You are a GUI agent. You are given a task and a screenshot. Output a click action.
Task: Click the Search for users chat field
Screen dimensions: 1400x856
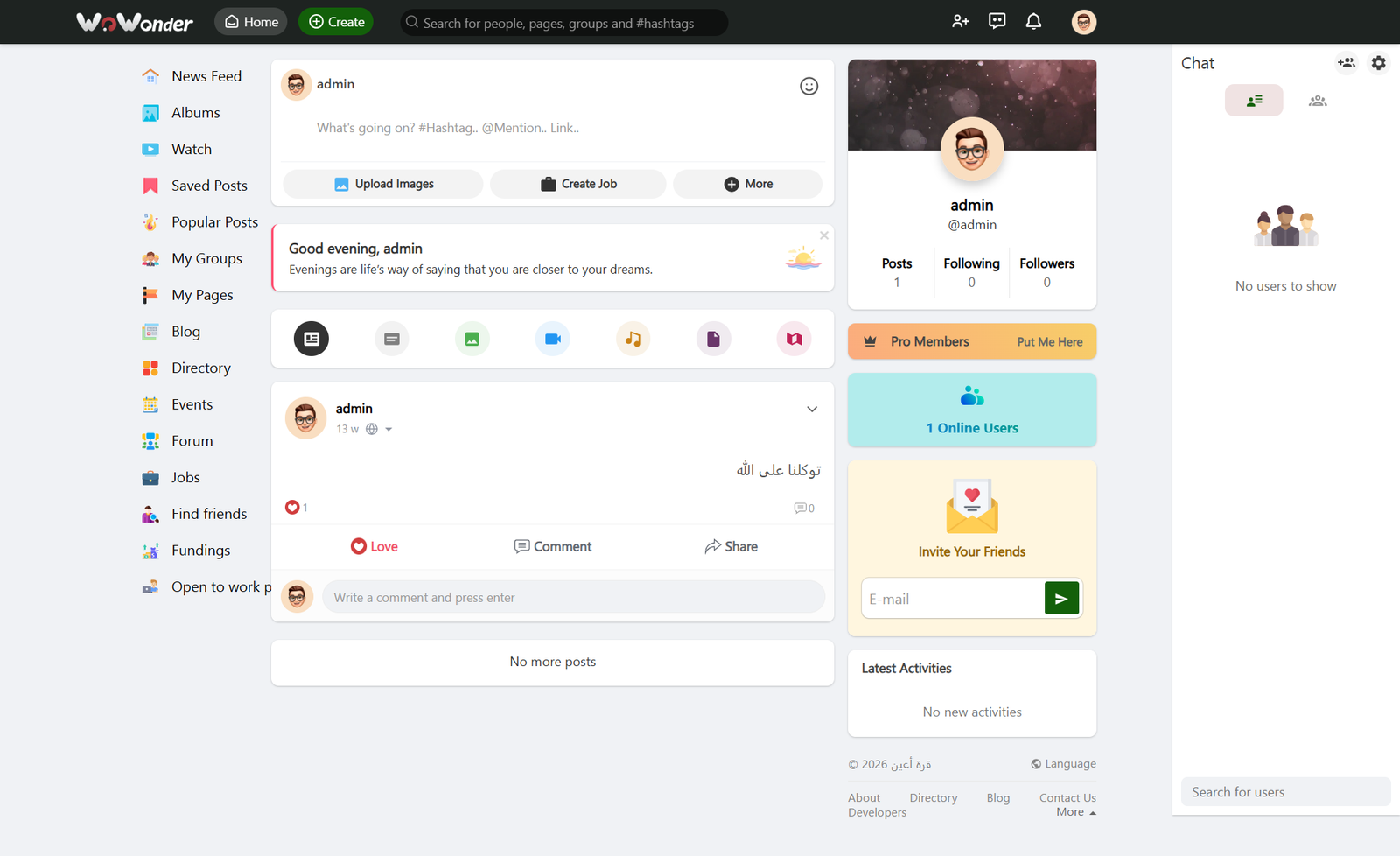pyautogui.click(x=1286, y=792)
